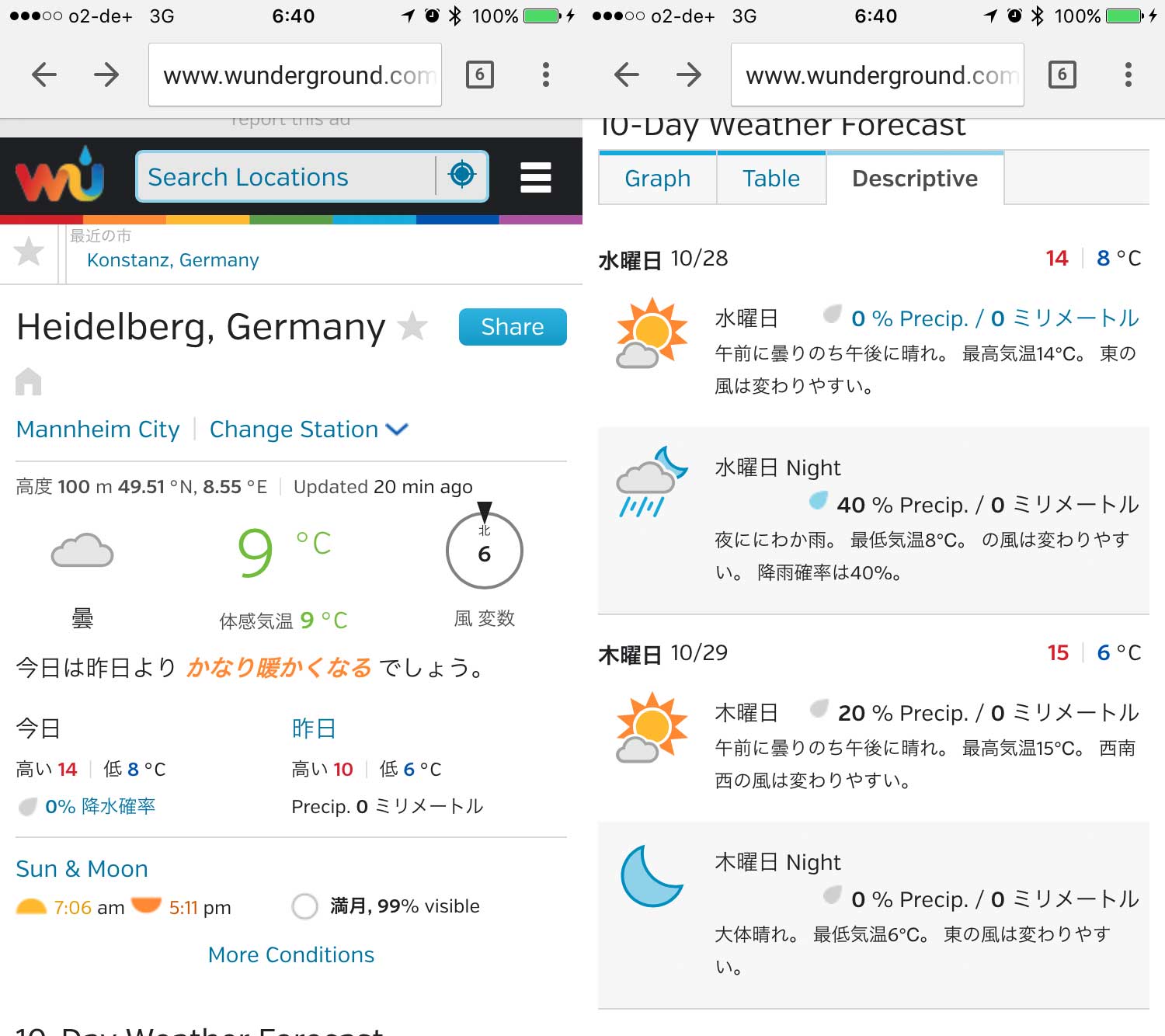Open the Mannheim City station link
Screen dimensions: 1165x1036
(x=98, y=429)
